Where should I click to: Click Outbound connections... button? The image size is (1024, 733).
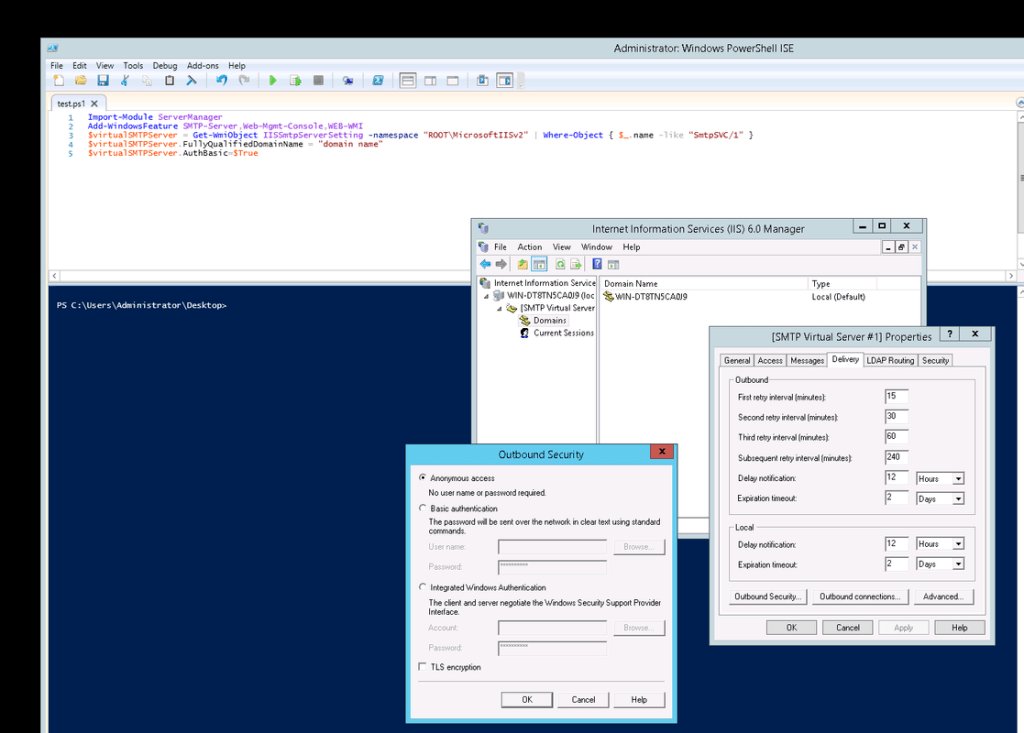pos(859,596)
